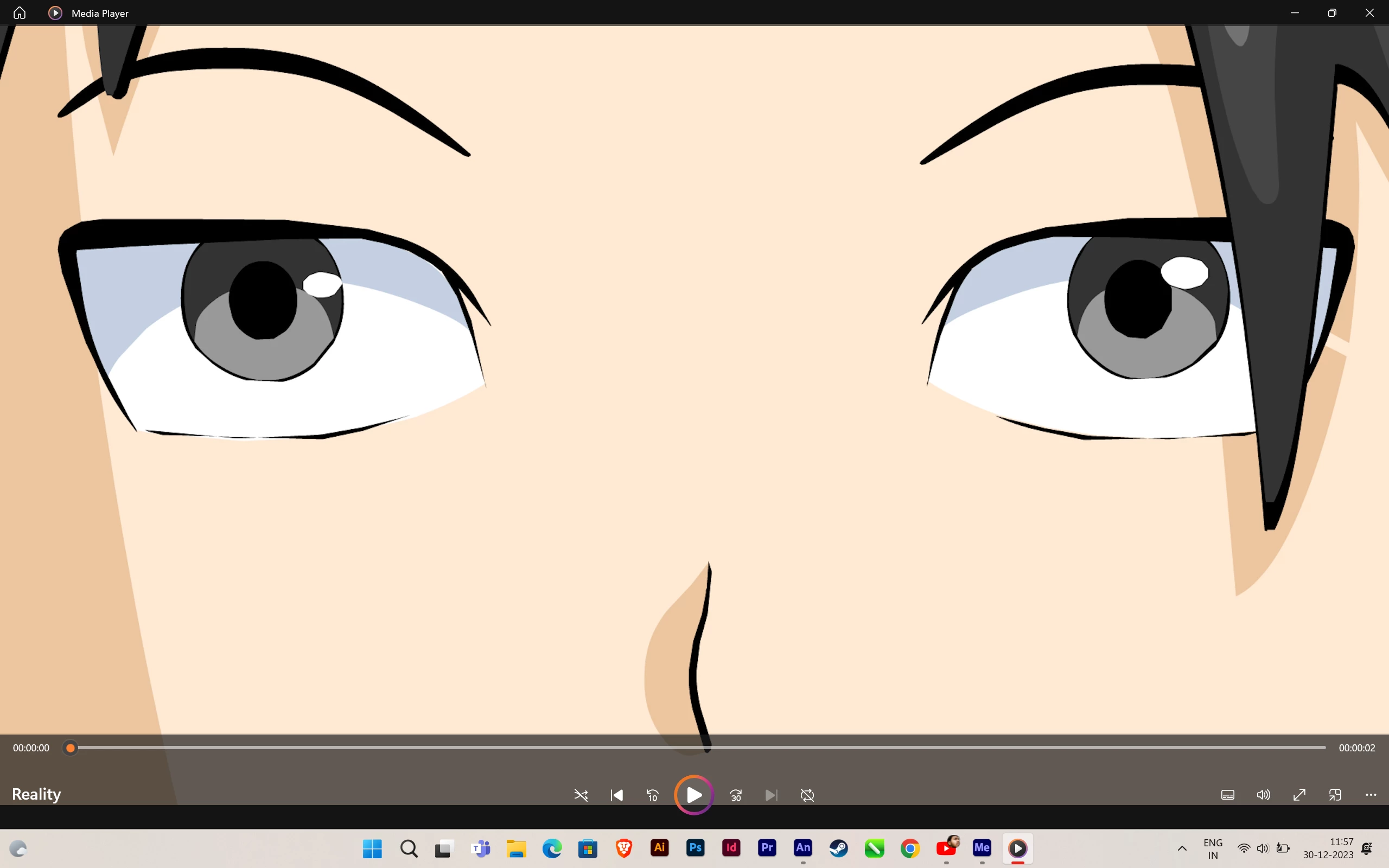Show hidden system tray icons

(1182, 848)
